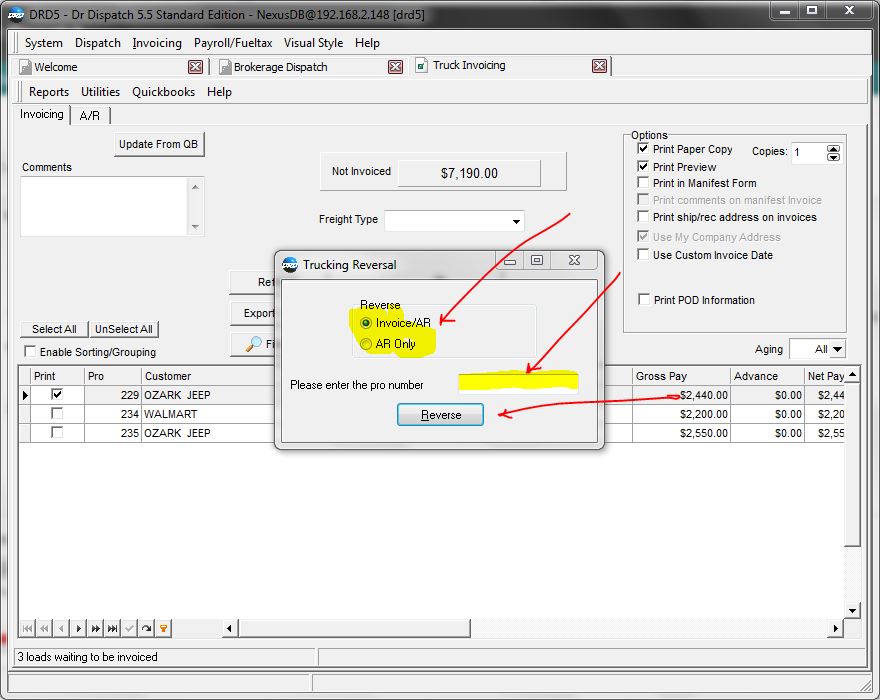This screenshot has width=880, height=700.
Task: Click the next page double-arrow navigator button
Action: pos(95,628)
